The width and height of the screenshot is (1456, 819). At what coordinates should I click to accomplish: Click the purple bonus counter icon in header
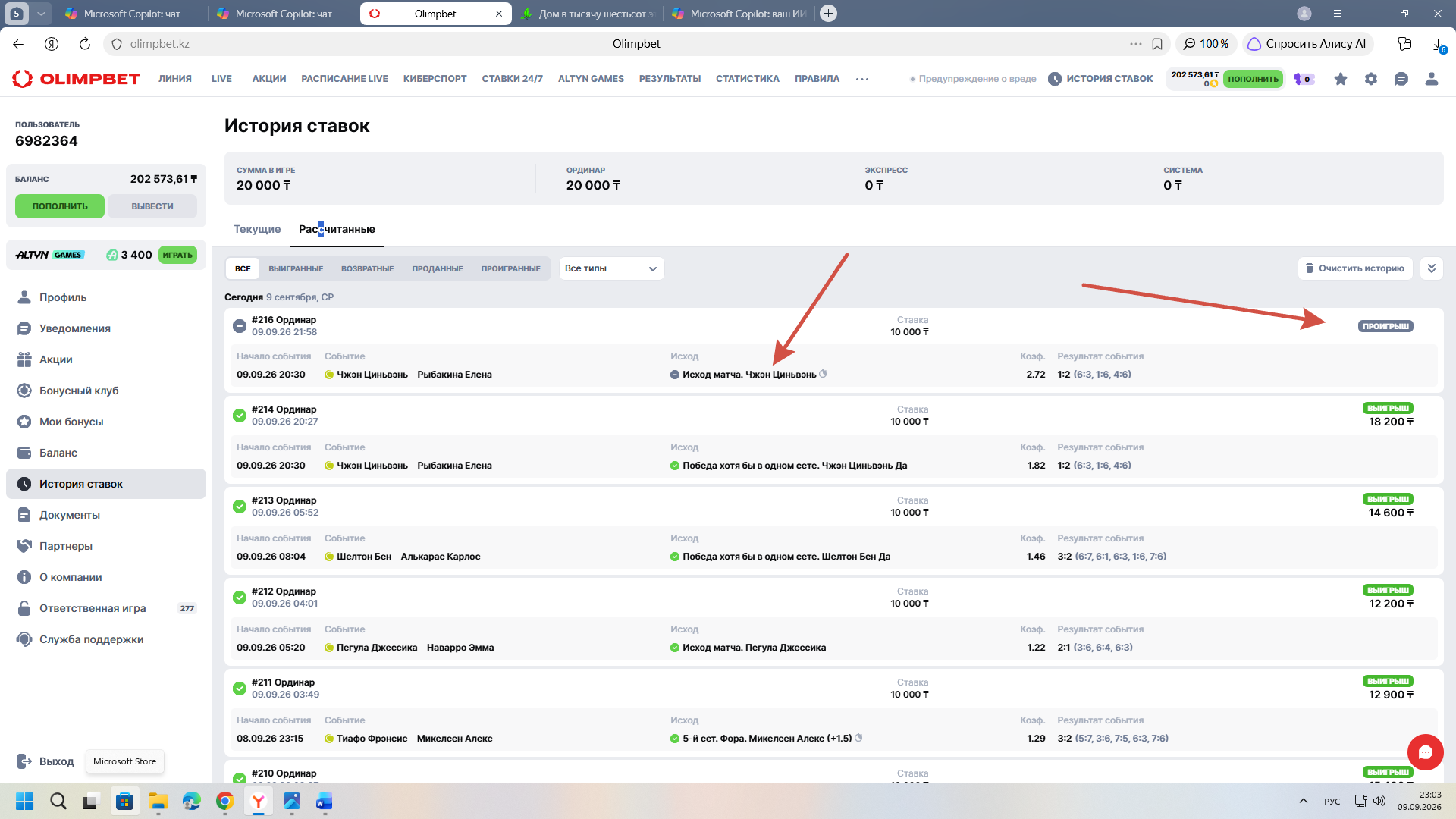tap(1304, 79)
